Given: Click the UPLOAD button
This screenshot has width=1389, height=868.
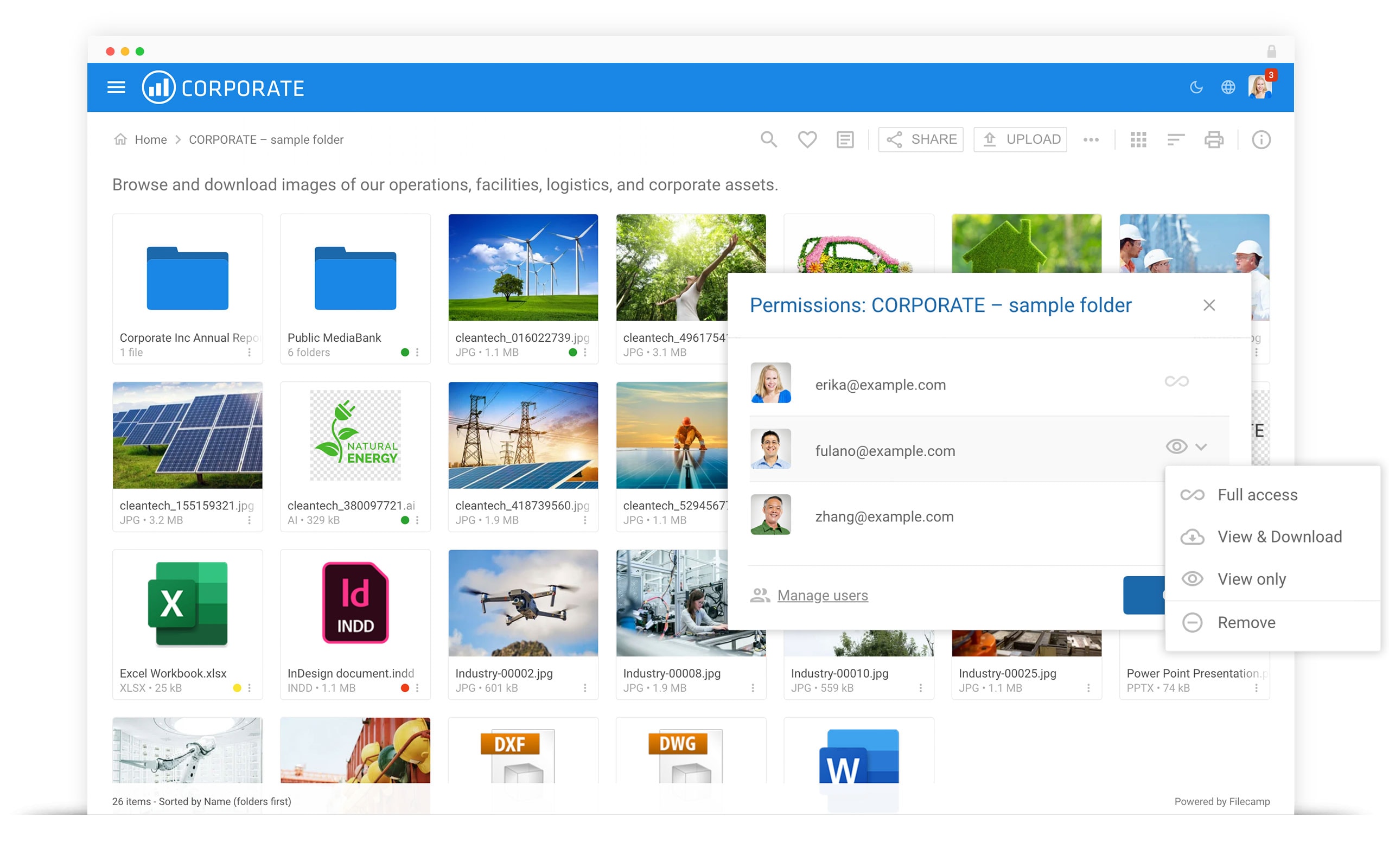Looking at the screenshot, I should pyautogui.click(x=1020, y=139).
